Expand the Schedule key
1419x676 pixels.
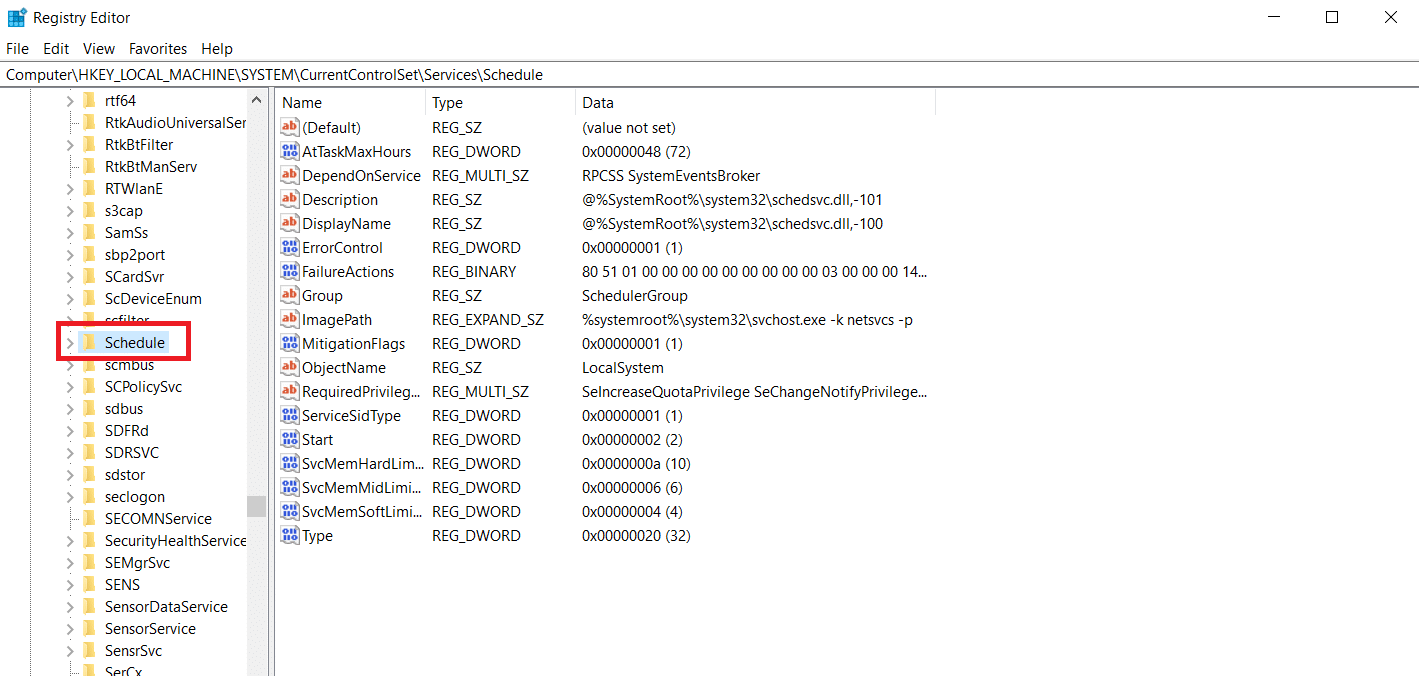pos(70,343)
